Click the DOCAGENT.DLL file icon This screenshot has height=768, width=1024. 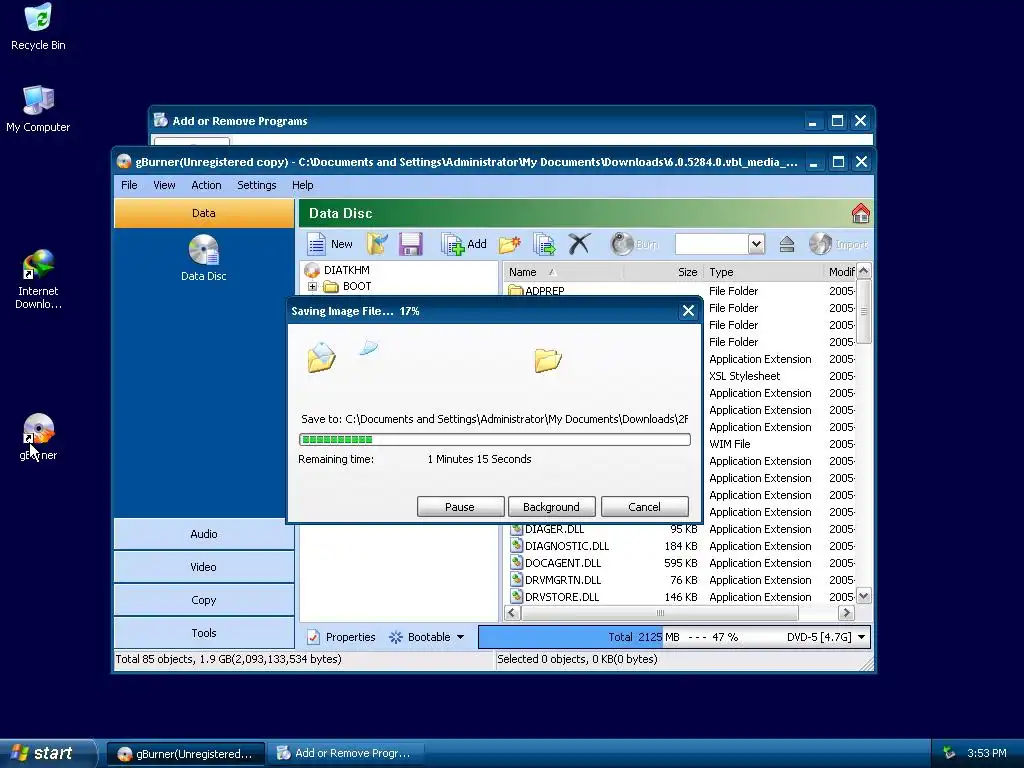pos(517,562)
